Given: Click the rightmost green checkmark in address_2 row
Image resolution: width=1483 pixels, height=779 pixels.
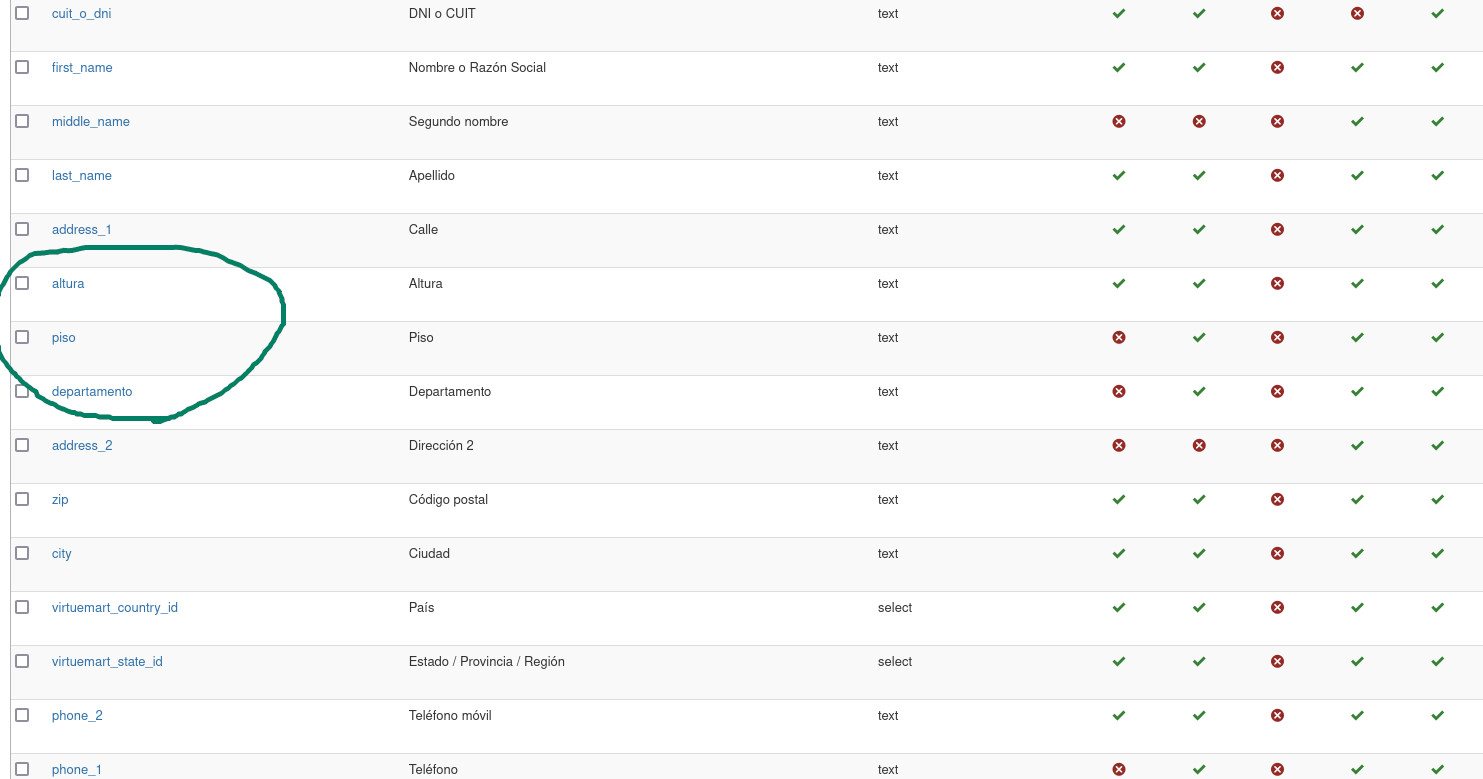Looking at the screenshot, I should 1437,445.
